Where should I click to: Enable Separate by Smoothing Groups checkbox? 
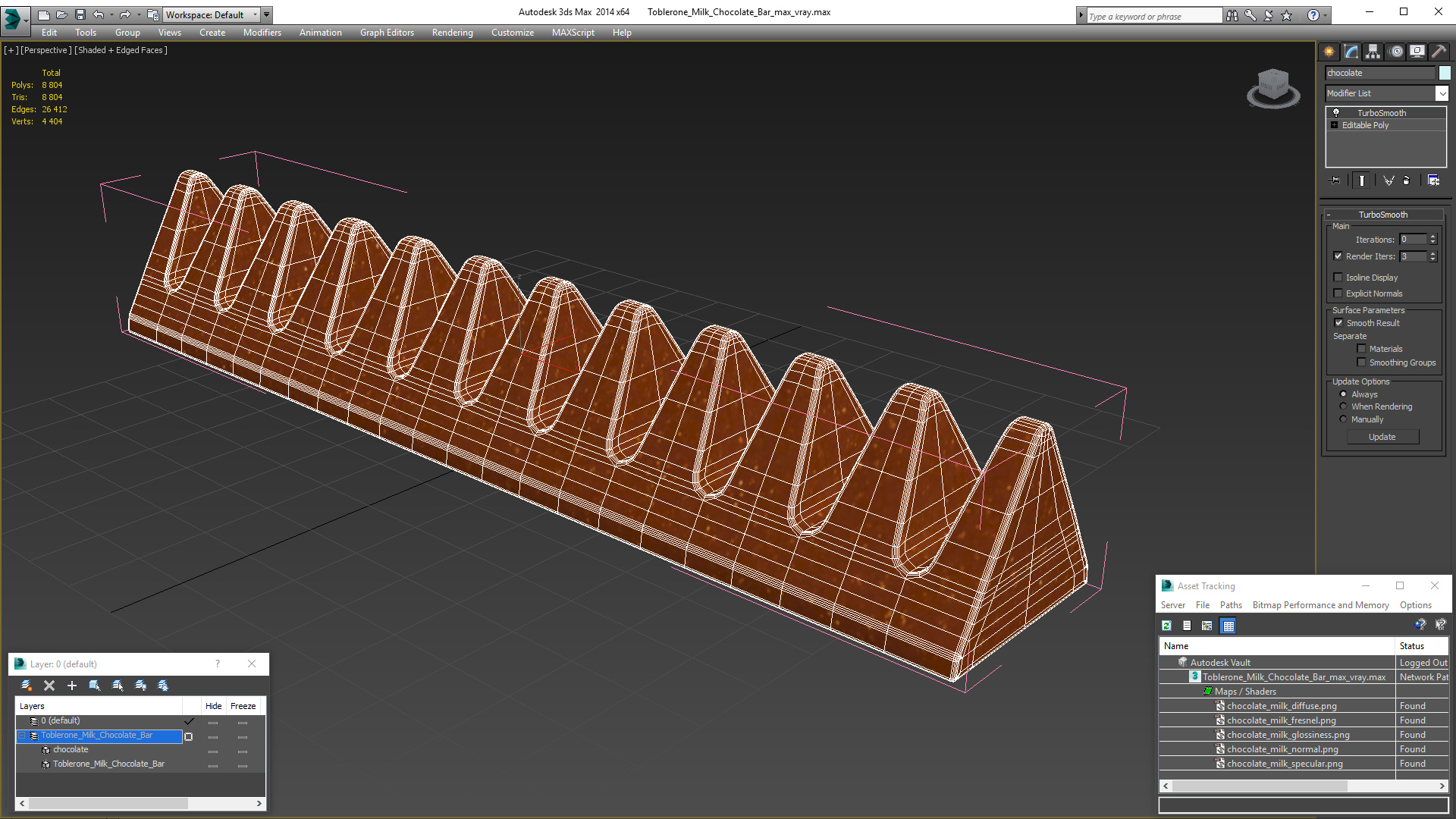[x=1361, y=362]
